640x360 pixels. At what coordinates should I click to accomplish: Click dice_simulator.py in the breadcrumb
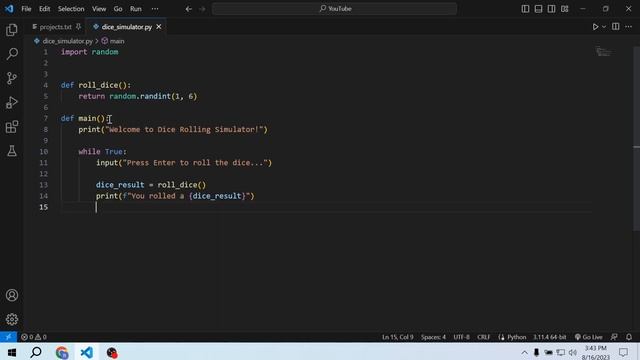[x=67, y=41]
